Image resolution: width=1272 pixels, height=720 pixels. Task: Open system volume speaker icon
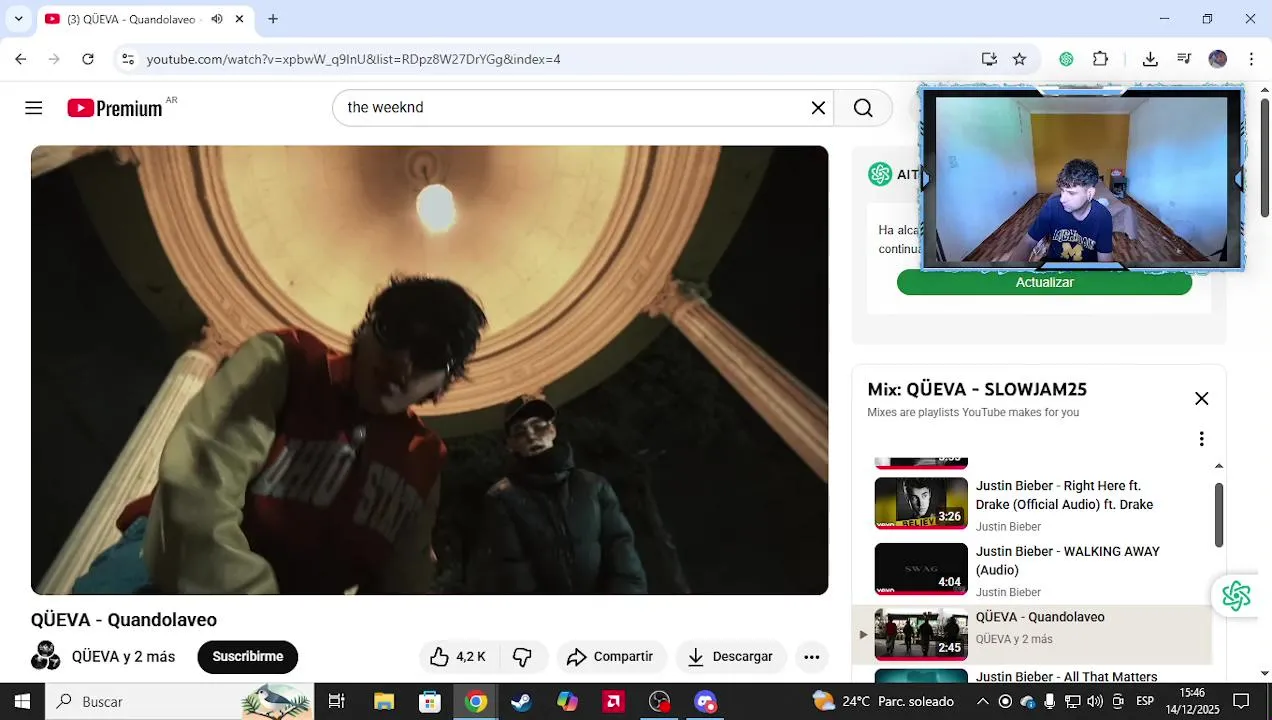(x=1095, y=702)
